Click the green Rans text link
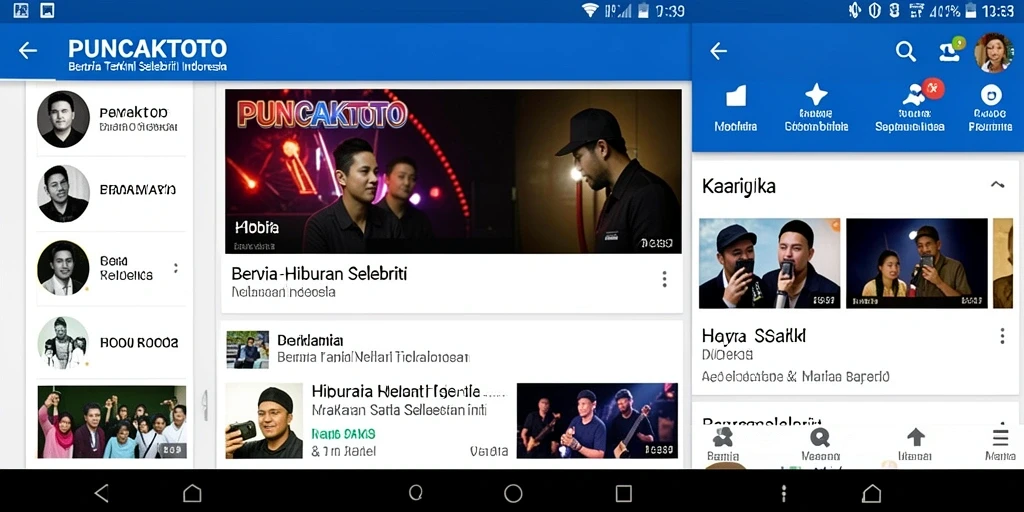Viewport: 1024px width, 512px height. (x=344, y=433)
